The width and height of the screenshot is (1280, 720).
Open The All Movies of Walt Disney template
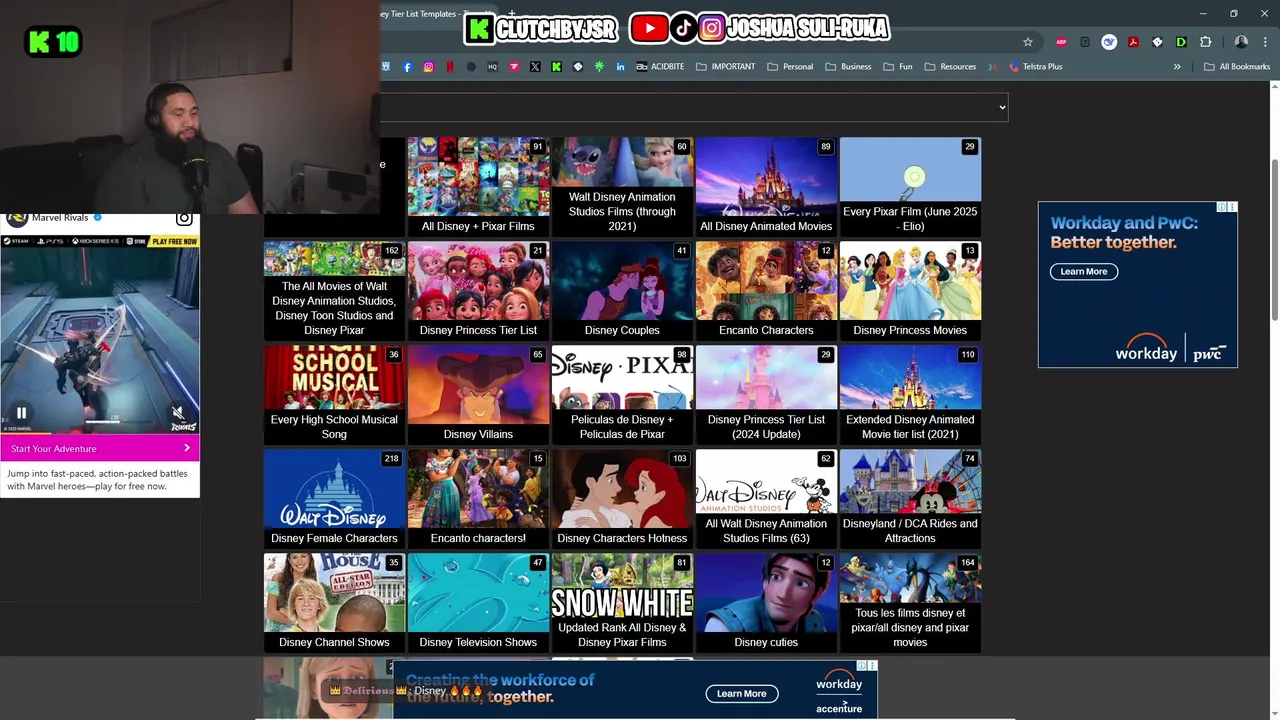334,291
